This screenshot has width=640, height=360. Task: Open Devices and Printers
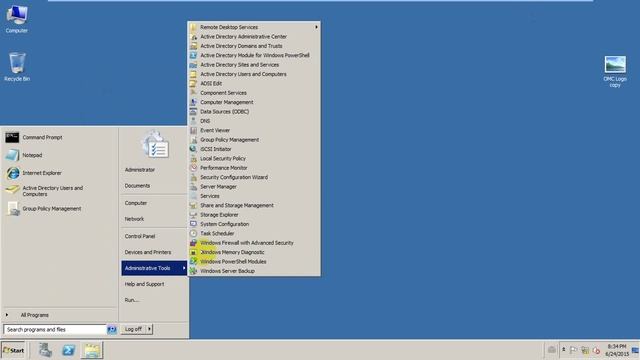154,252
